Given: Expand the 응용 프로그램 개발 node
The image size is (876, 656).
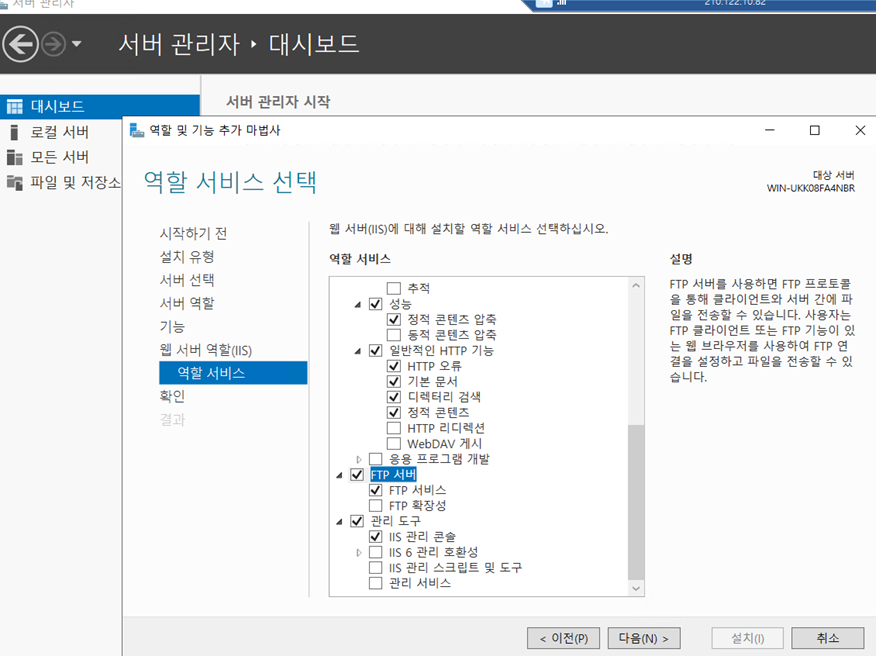Looking at the screenshot, I should point(359,459).
